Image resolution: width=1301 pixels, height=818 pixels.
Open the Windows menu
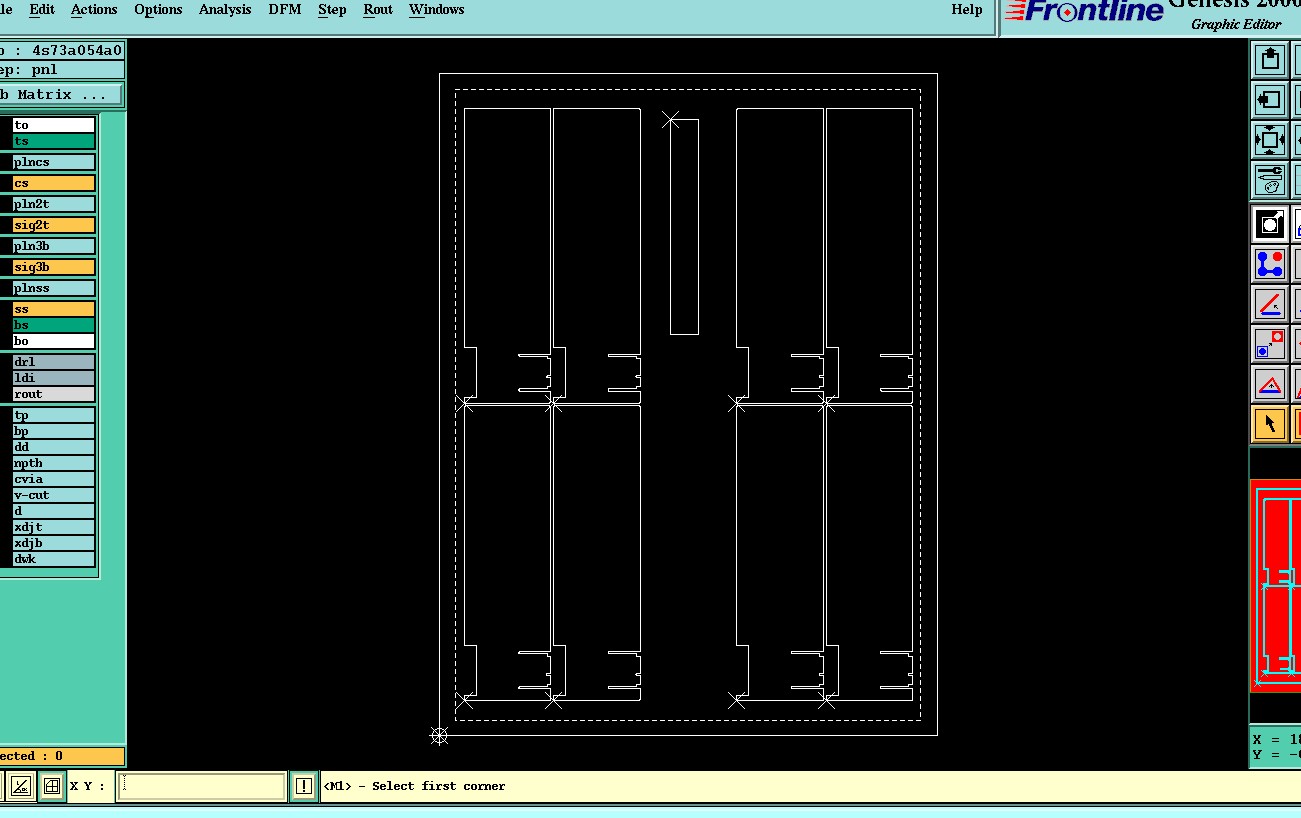tap(436, 10)
